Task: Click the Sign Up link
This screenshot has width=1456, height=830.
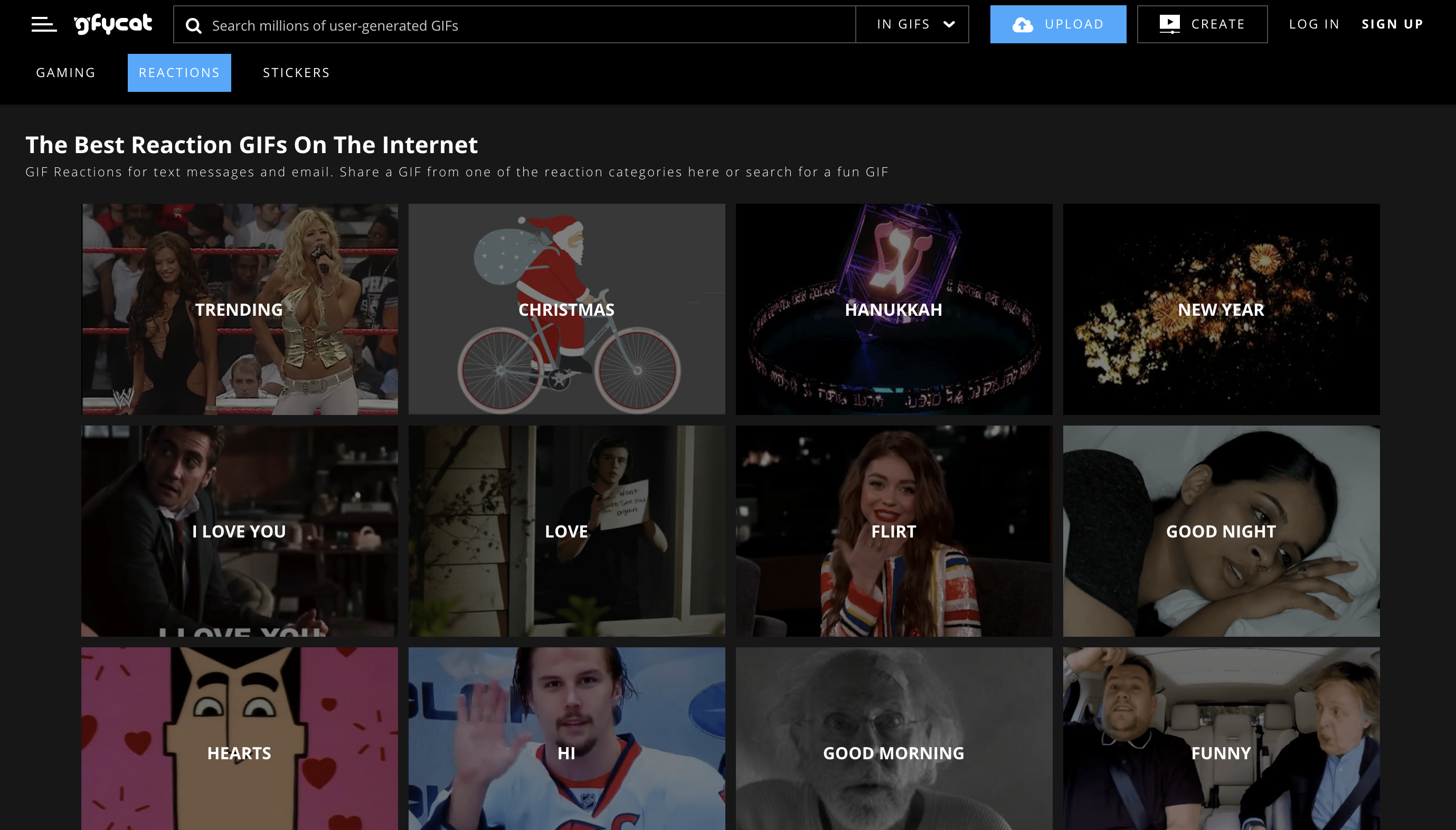Action: pyautogui.click(x=1392, y=24)
